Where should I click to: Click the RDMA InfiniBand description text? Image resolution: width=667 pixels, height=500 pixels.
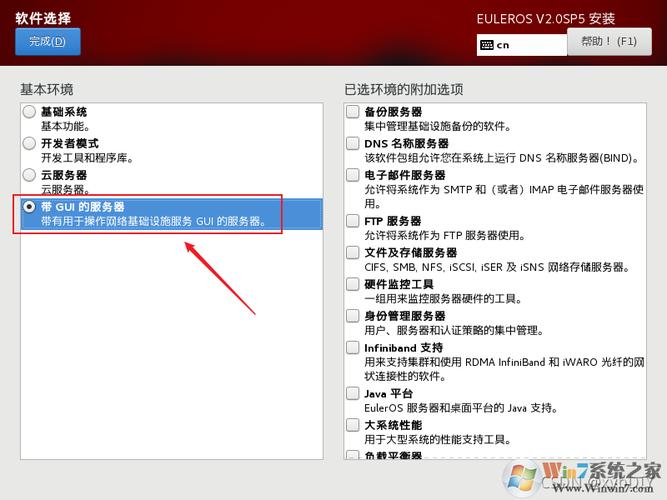pyautogui.click(x=505, y=369)
